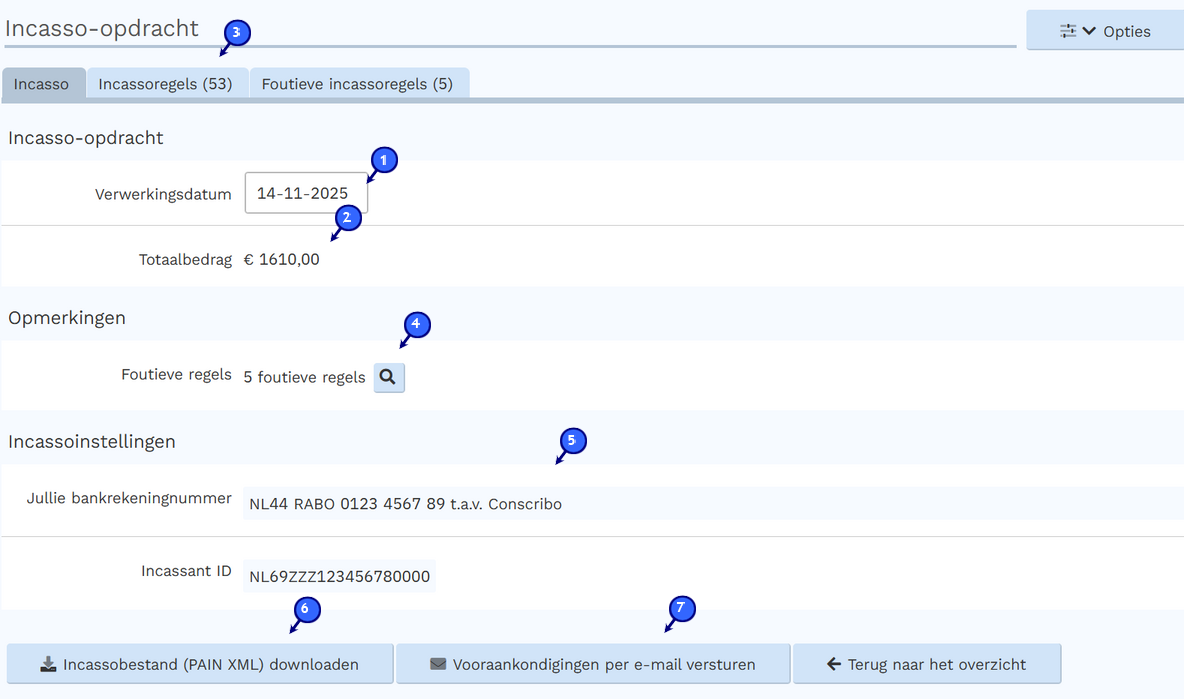
Task: Click Terug naar het overzicht
Action: tap(926, 663)
